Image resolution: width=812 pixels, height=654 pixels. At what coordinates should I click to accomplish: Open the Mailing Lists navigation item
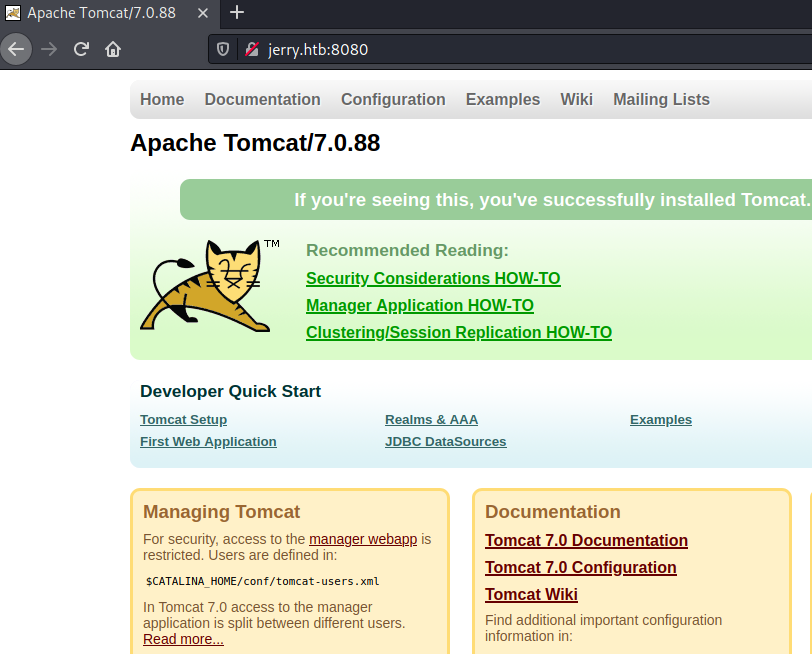tap(661, 99)
